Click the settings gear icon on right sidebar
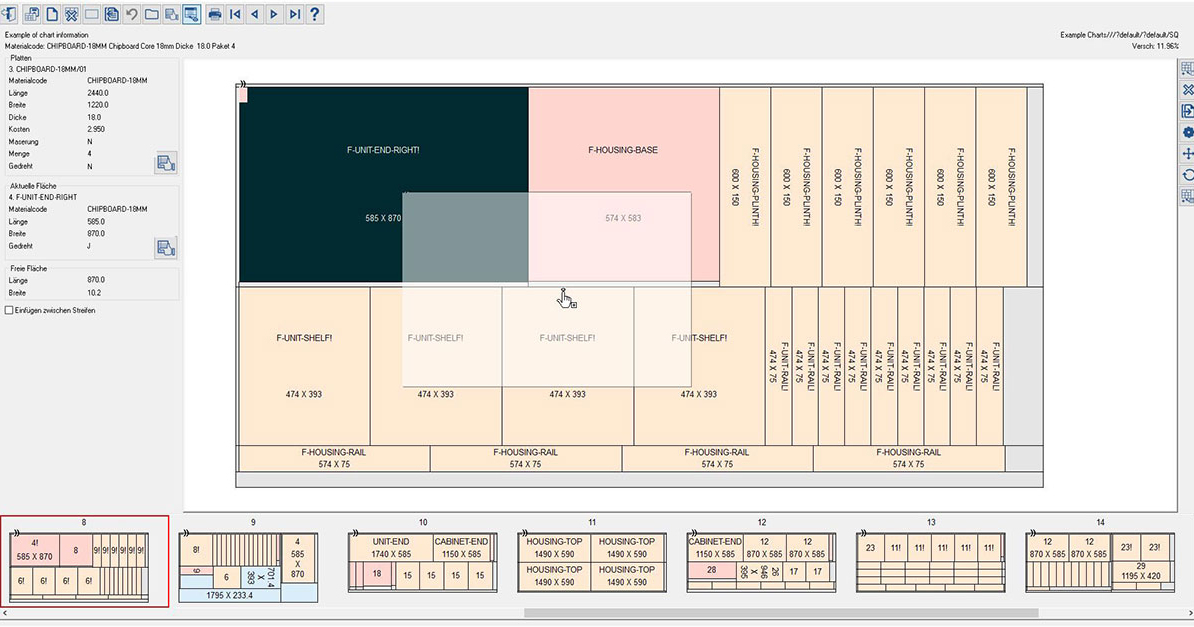 (x=1188, y=132)
